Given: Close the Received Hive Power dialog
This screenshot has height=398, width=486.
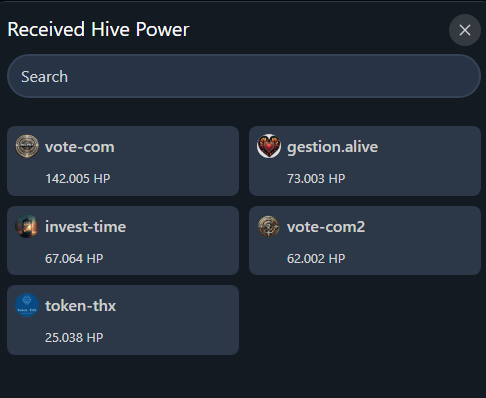Looking at the screenshot, I should tap(465, 30).
